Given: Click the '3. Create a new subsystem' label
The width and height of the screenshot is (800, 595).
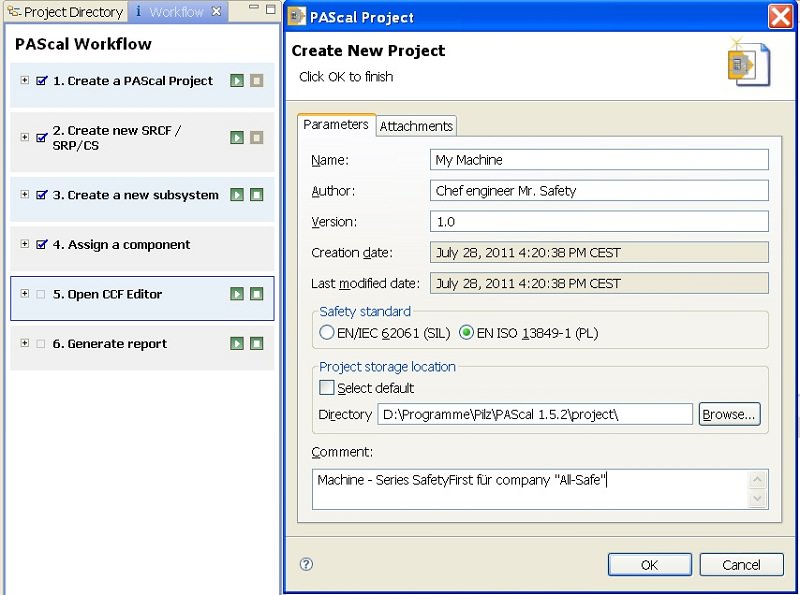Looking at the screenshot, I should [136, 195].
